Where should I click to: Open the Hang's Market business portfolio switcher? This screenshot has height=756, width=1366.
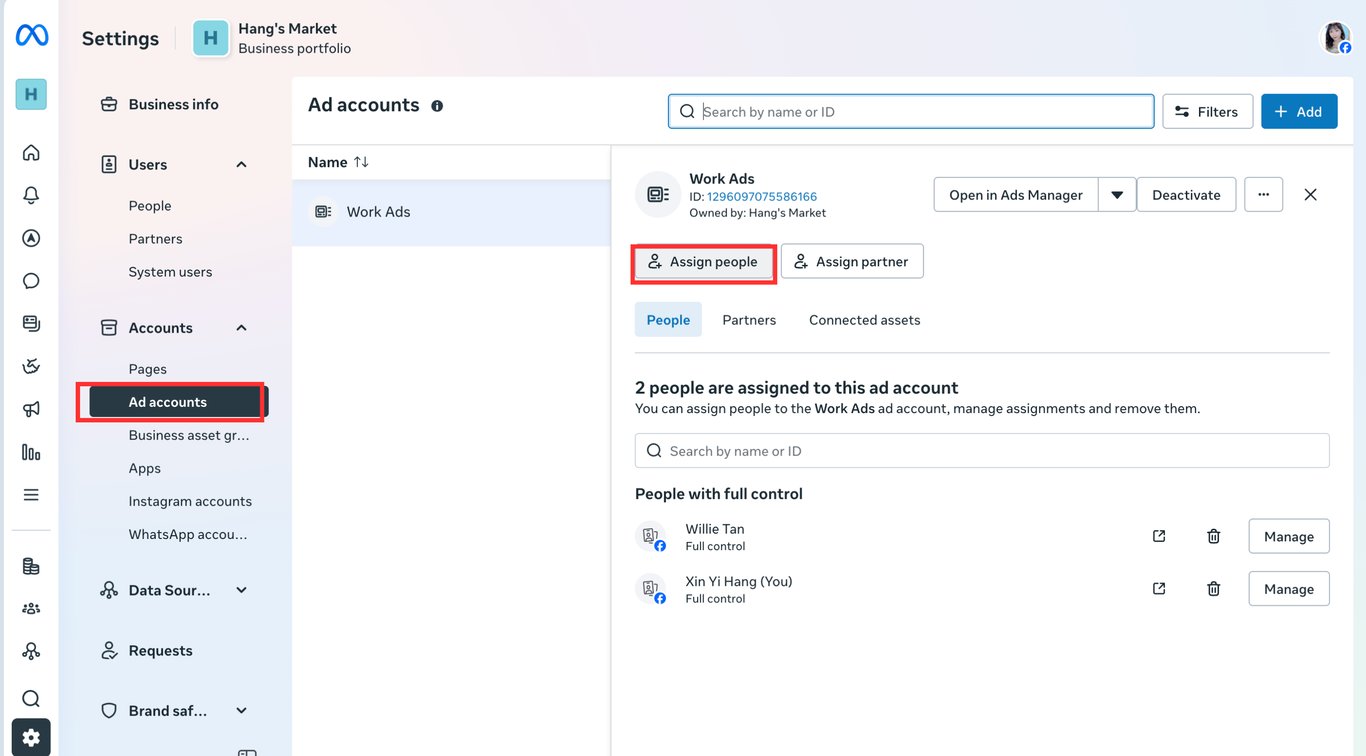(272, 38)
